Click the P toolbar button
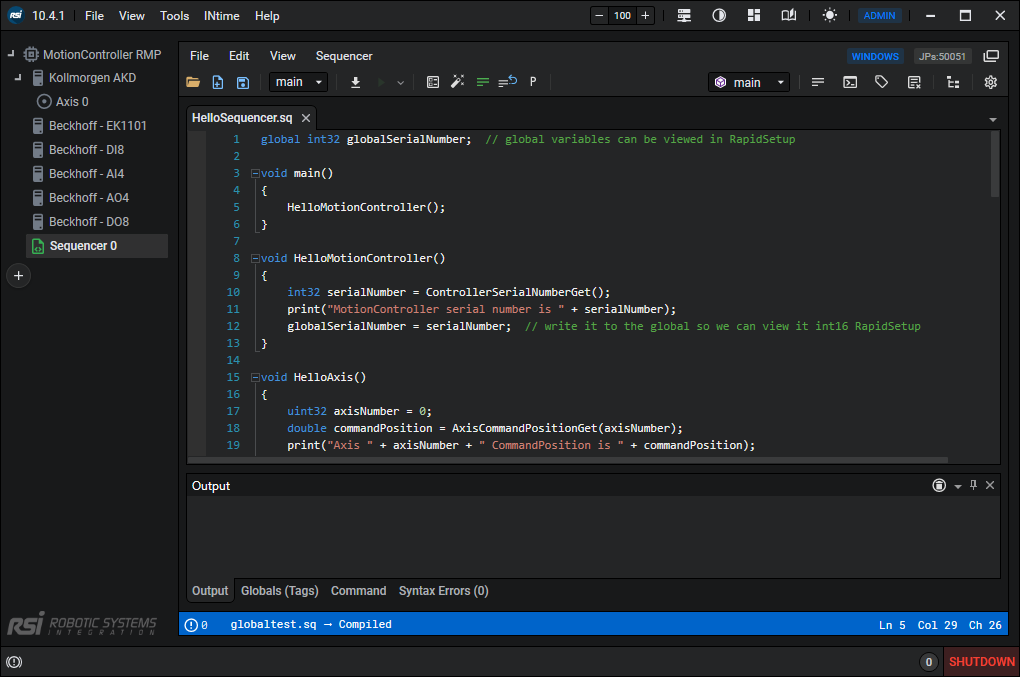Screen dimensions: 1020x677 (x=533, y=82)
